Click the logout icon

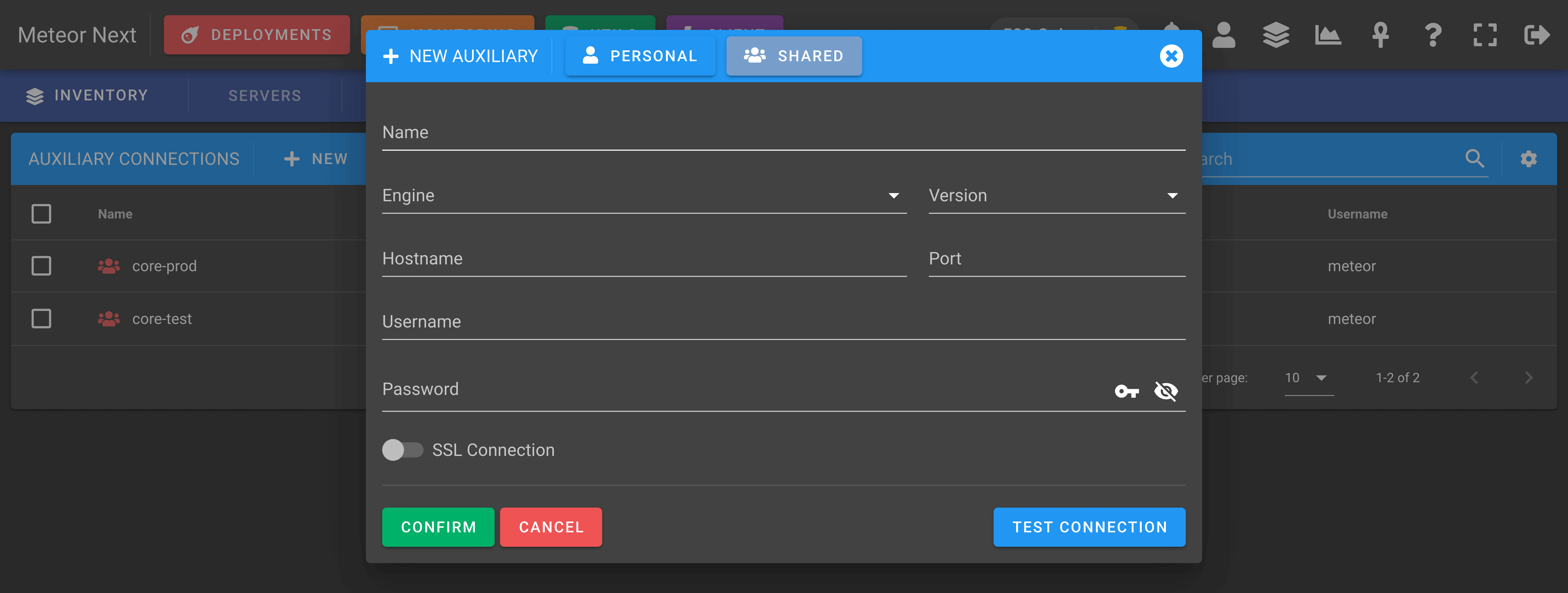tap(1537, 35)
